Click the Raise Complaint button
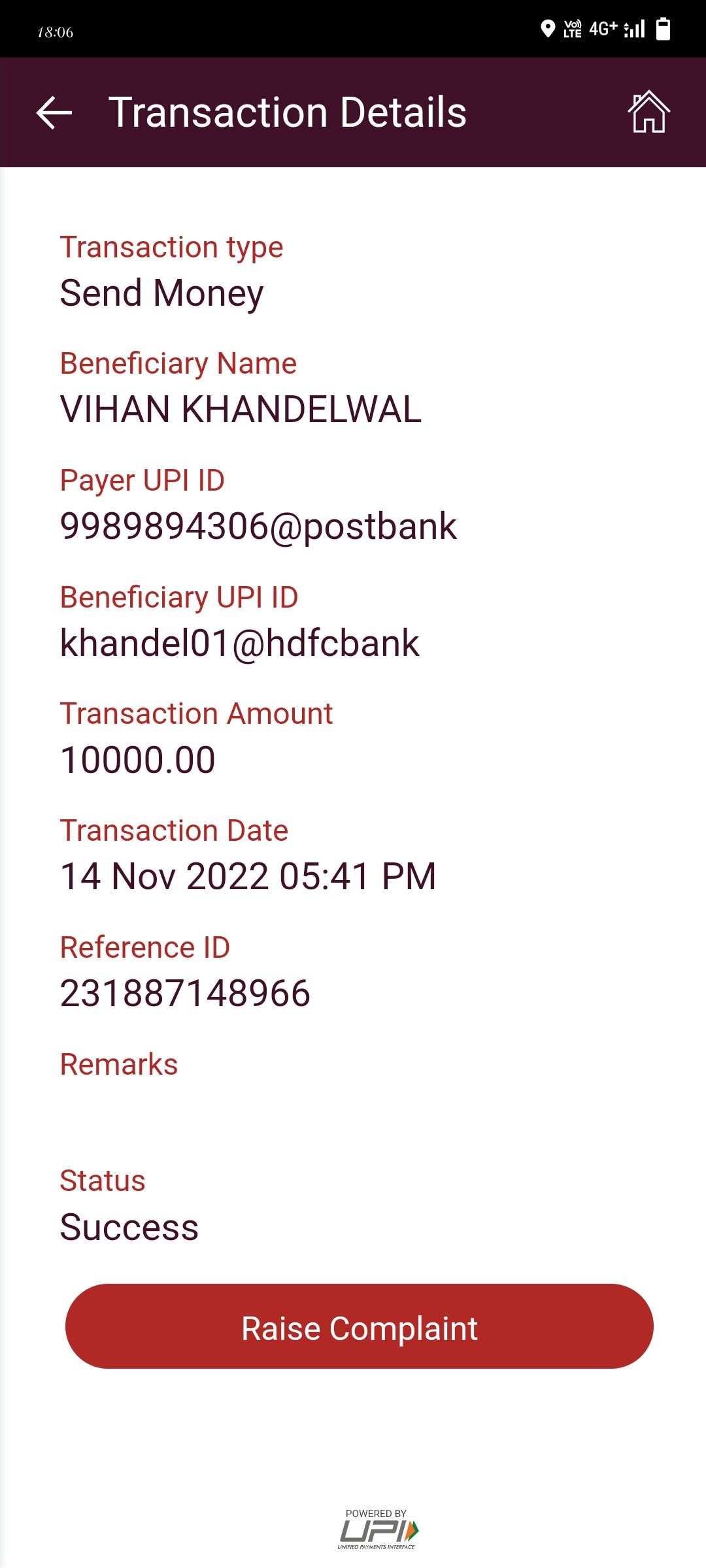This screenshot has height=1568, width=706. click(360, 1326)
